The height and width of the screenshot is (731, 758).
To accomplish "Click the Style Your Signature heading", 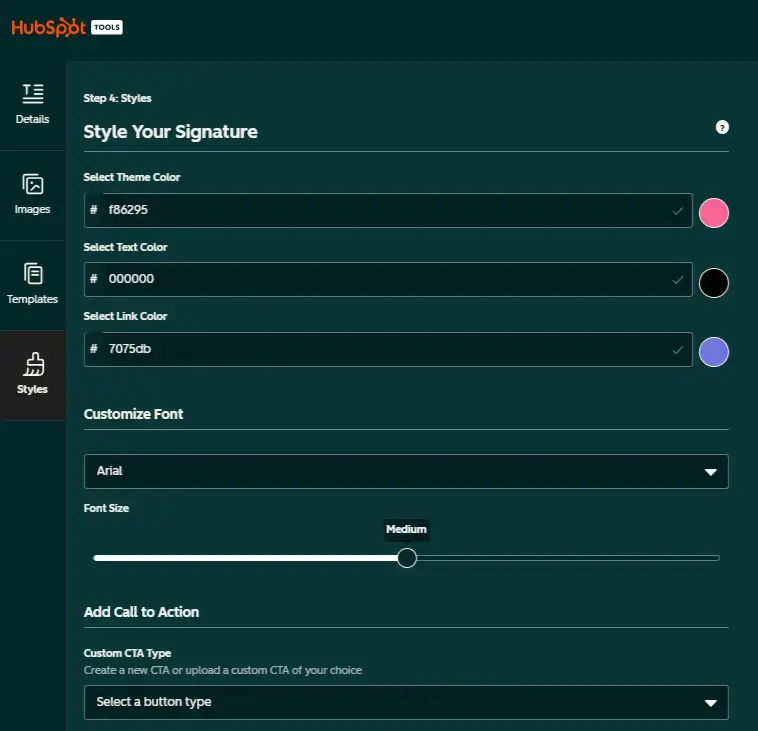I will pos(170,132).
